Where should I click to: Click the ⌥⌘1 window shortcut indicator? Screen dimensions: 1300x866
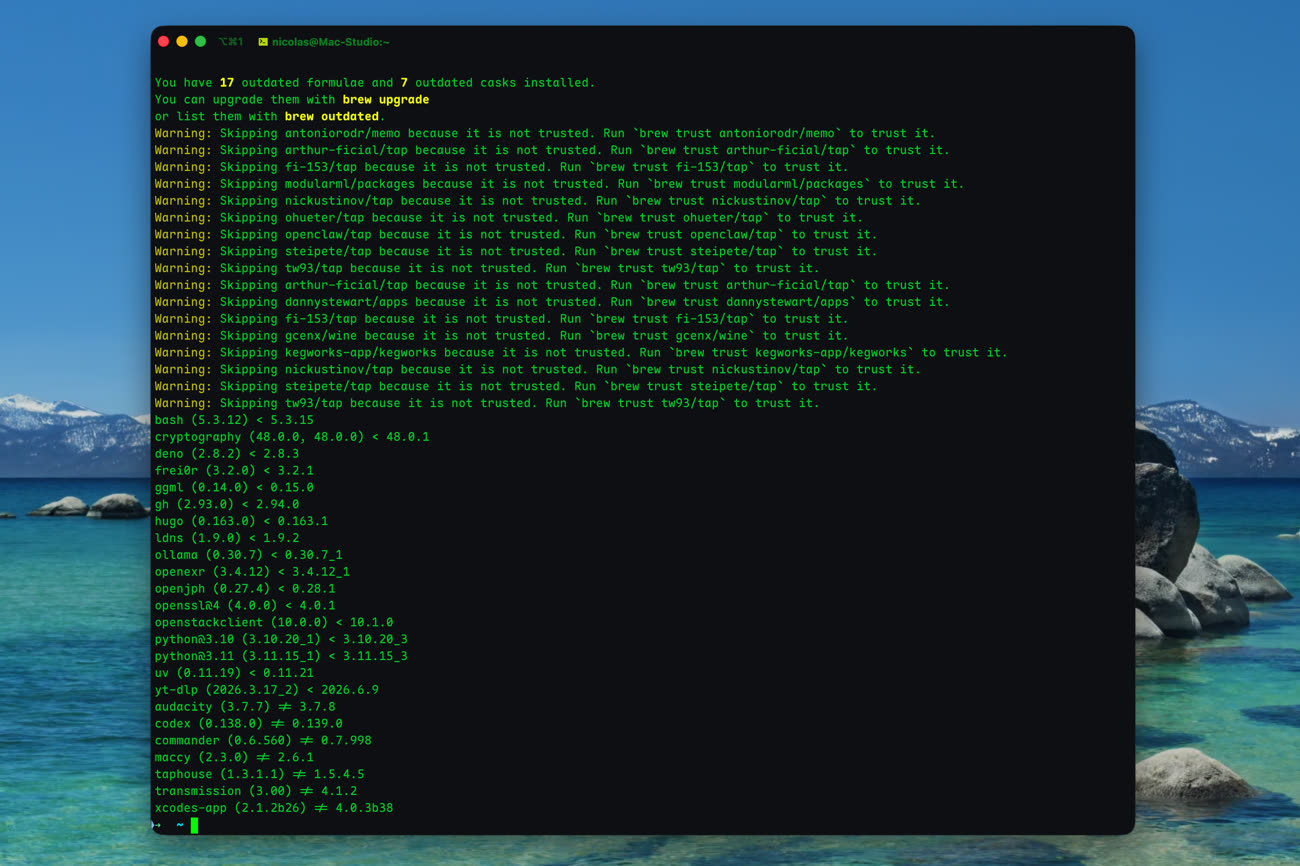pos(231,42)
